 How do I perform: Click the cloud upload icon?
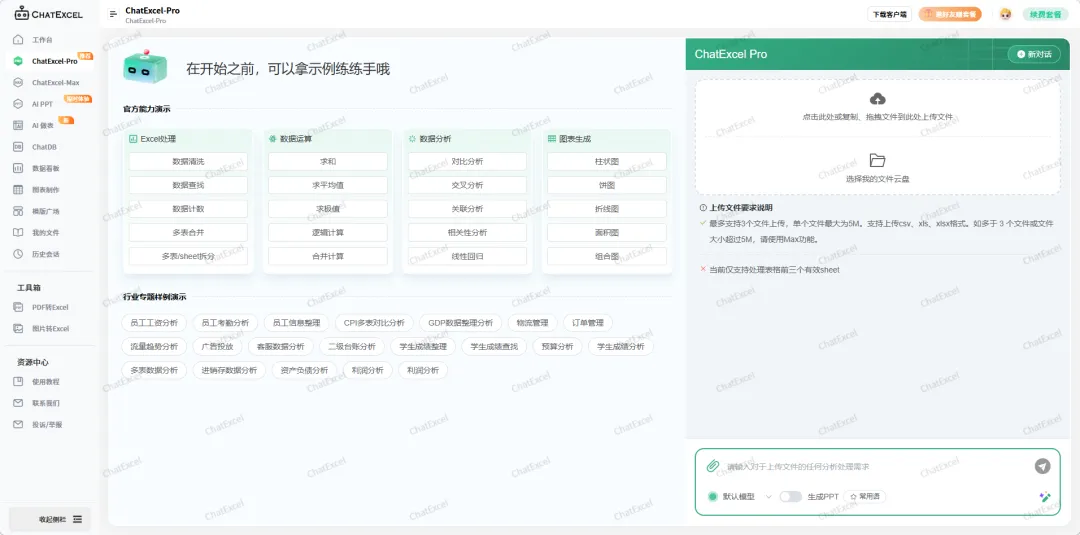[878, 98]
